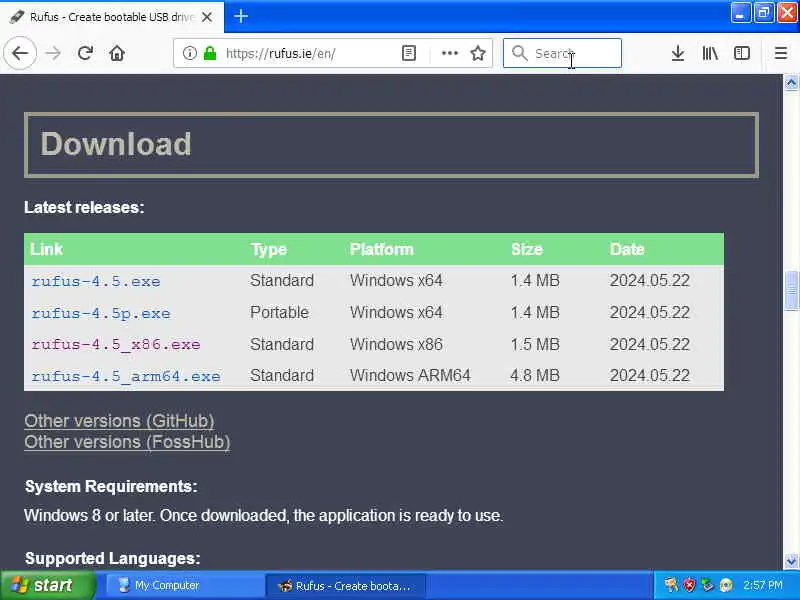Click the Windows ARM64 platform cell
The height and width of the screenshot is (600, 800).
tap(410, 376)
